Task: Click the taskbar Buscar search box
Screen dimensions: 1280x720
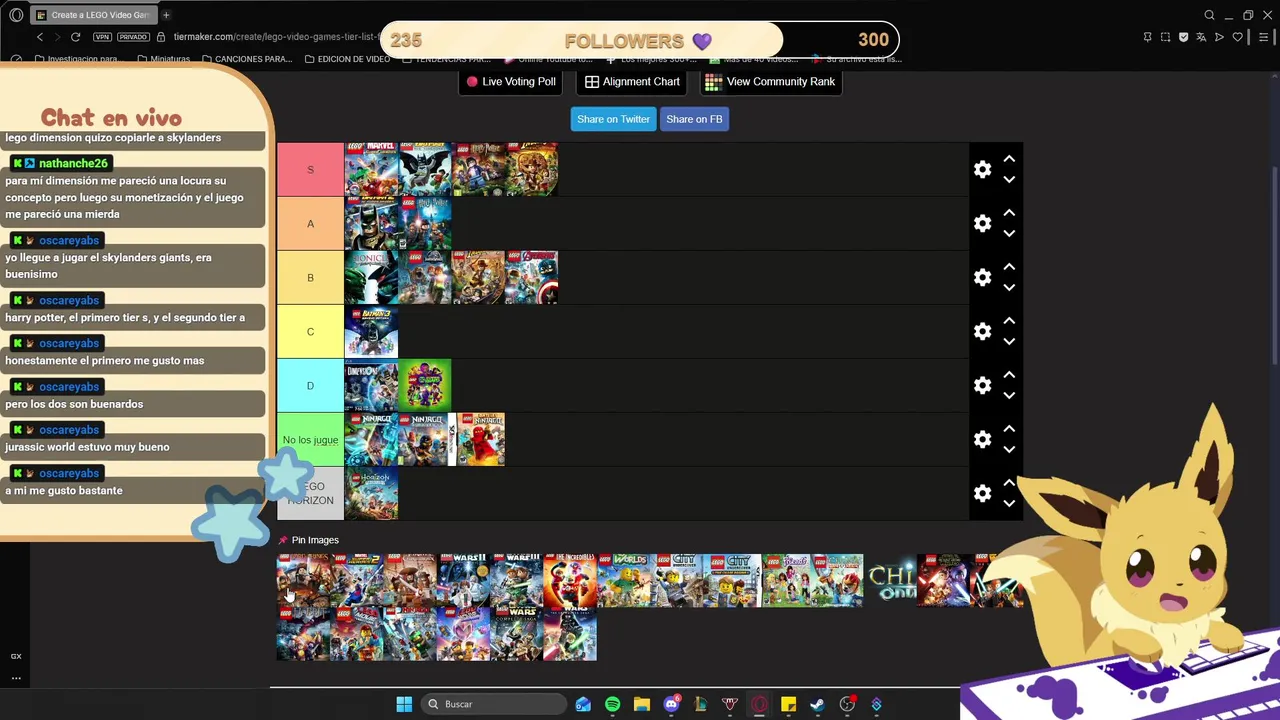Action: [492, 704]
